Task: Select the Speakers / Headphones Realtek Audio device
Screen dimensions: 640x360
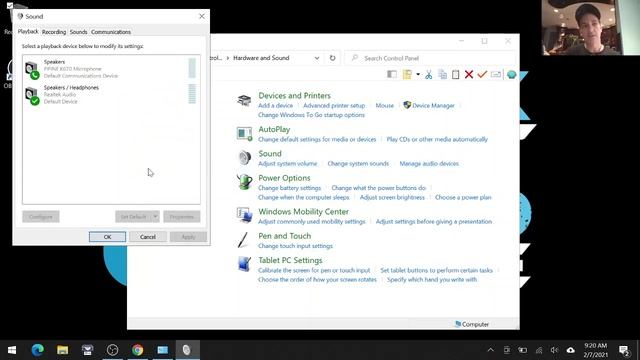Action: pyautogui.click(x=111, y=94)
